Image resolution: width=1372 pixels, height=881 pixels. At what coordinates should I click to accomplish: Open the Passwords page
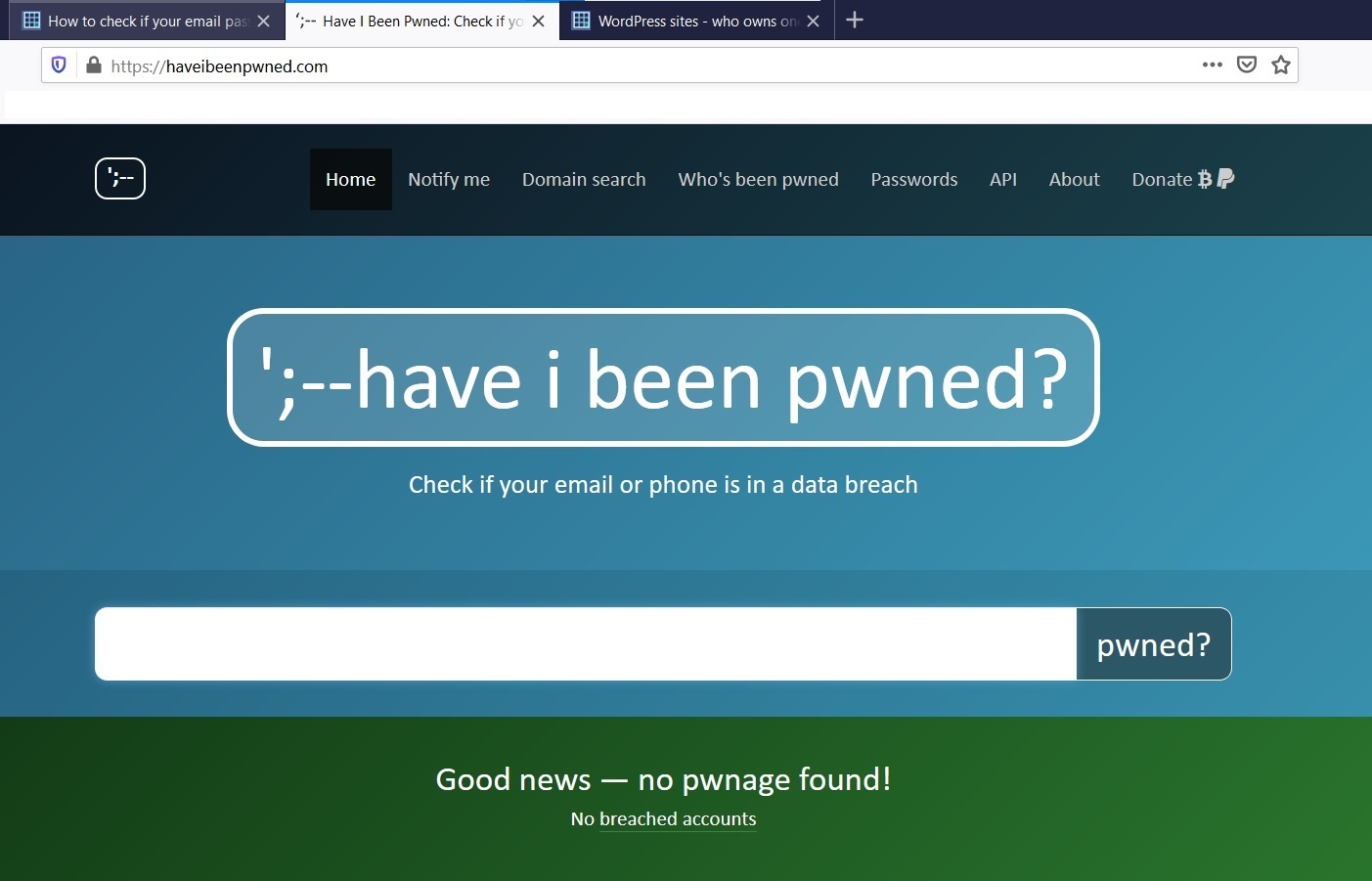click(914, 179)
